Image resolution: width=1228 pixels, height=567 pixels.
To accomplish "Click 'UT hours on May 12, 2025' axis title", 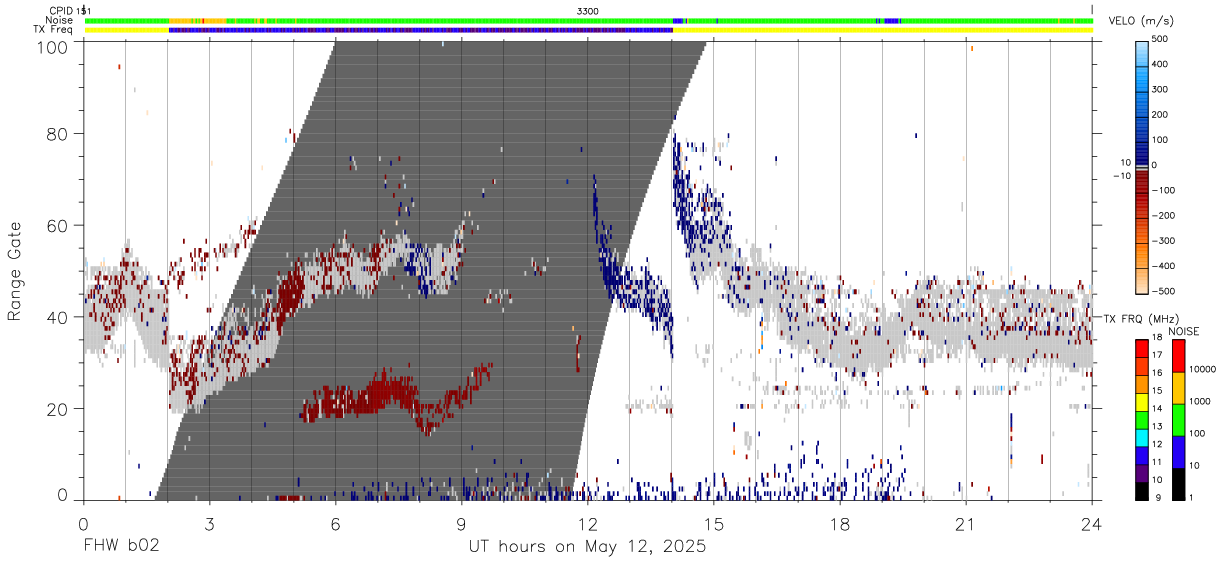I will point(588,547).
